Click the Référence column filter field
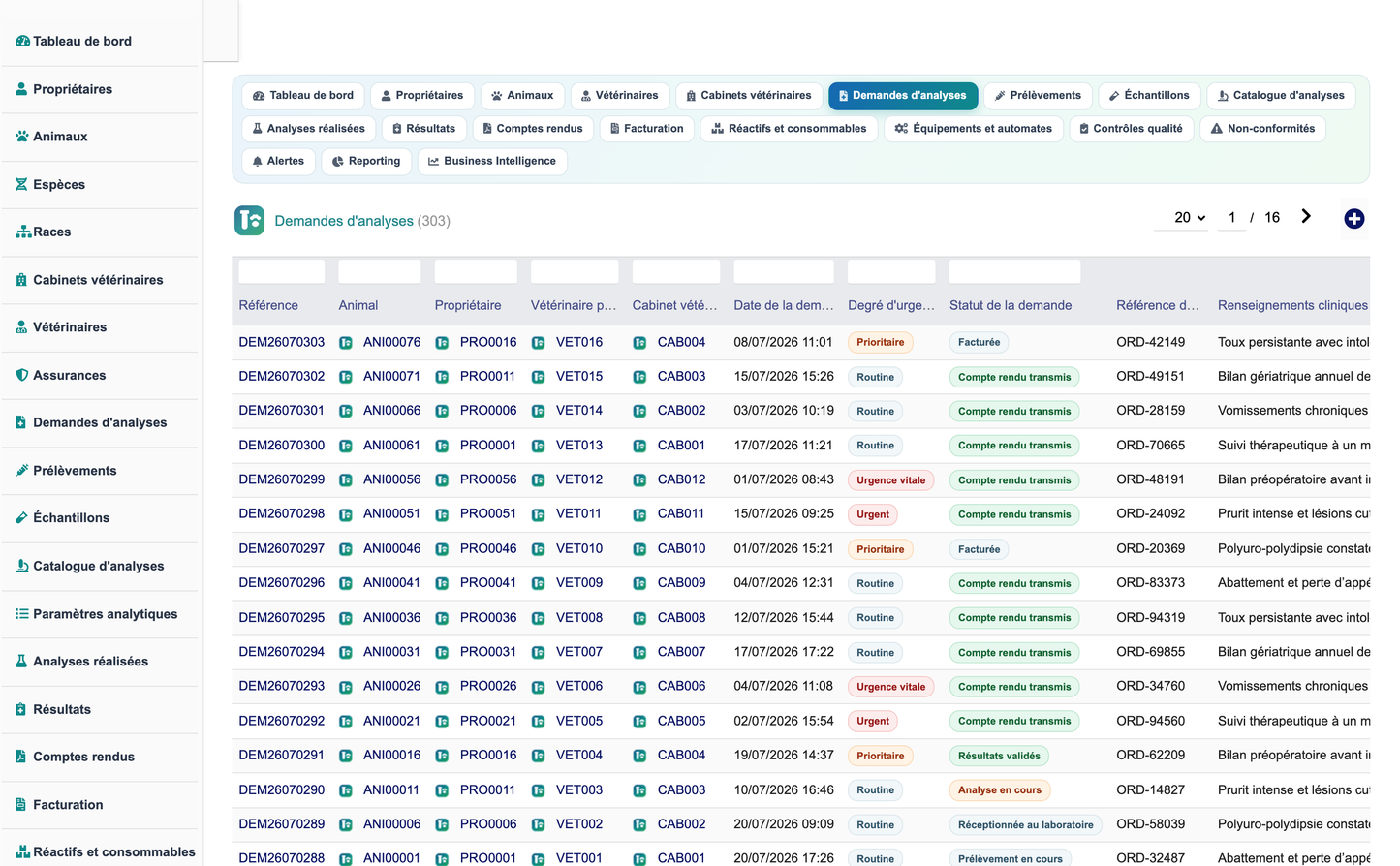Image resolution: width=1400 pixels, height=866 pixels. pyautogui.click(x=282, y=271)
